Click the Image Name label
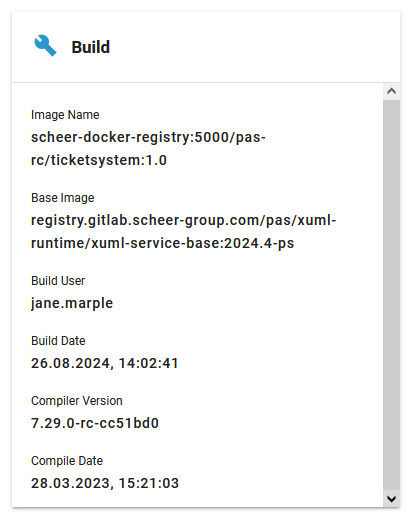411x518 pixels. point(65,115)
